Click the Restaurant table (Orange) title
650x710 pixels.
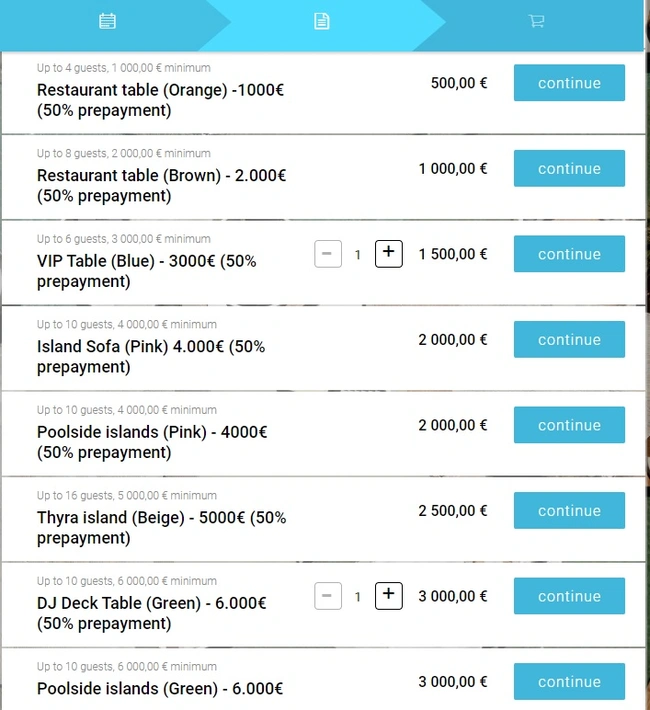point(160,99)
